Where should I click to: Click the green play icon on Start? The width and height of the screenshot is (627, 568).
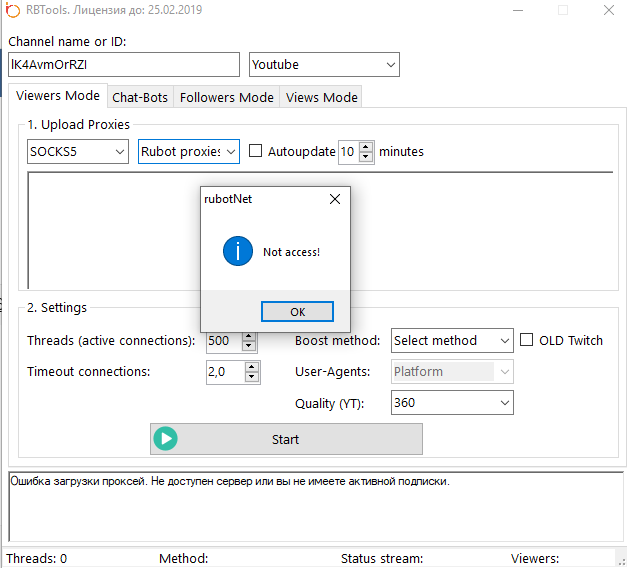(166, 439)
